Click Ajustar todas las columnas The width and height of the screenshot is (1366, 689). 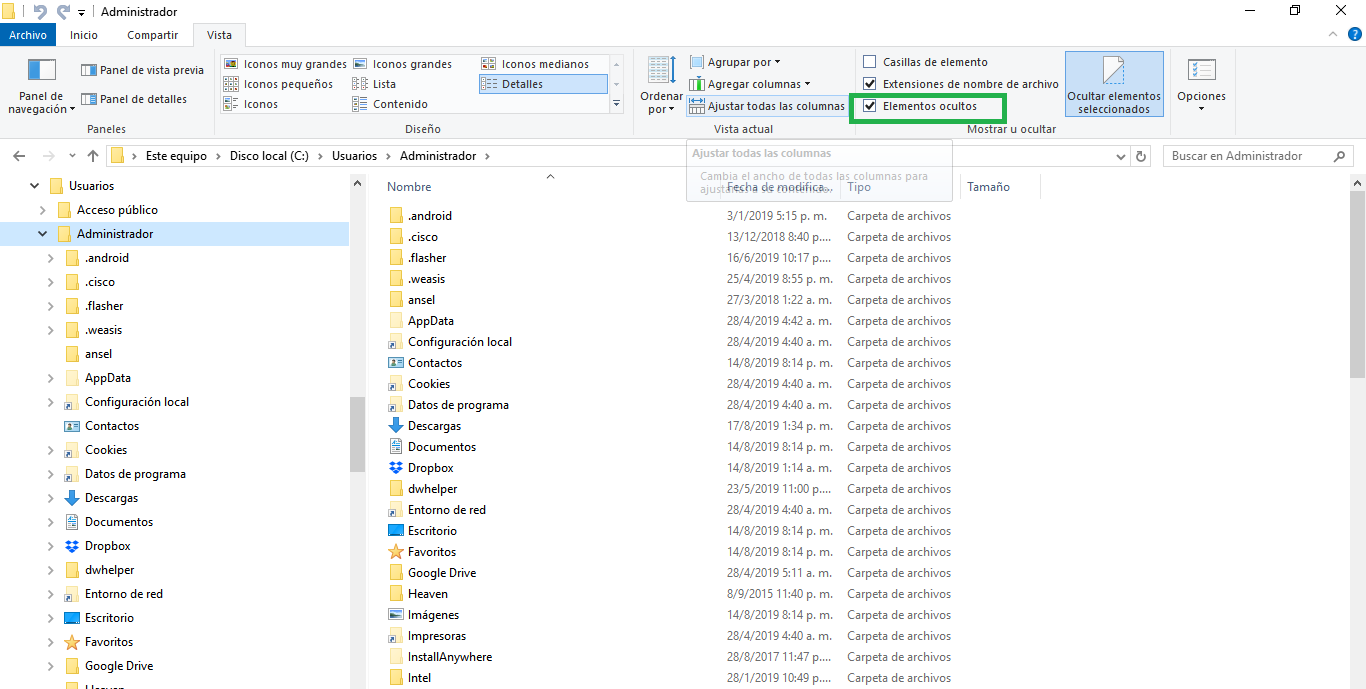[x=767, y=106]
